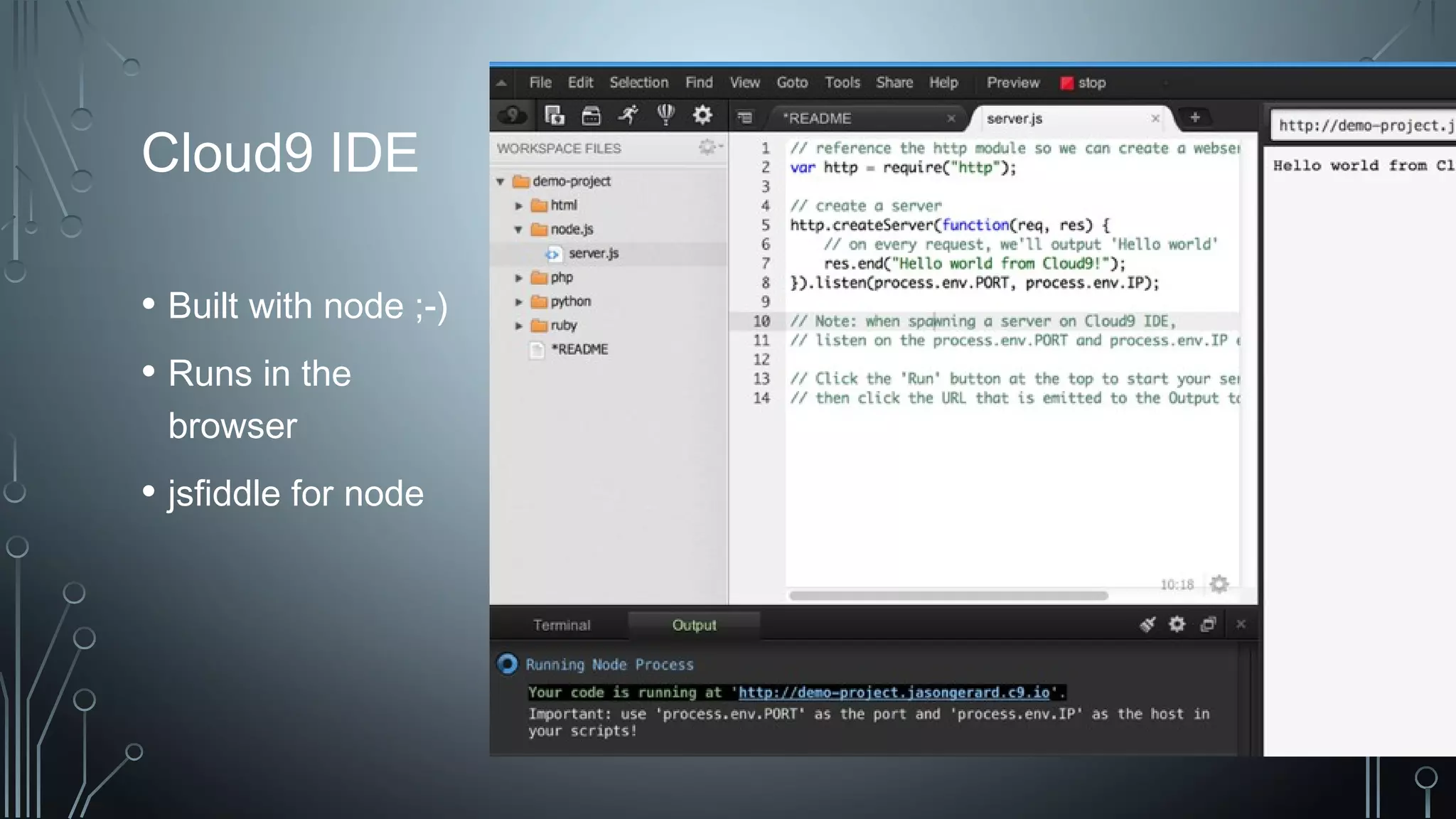
Task: Close the output panel
Action: [x=1241, y=624]
